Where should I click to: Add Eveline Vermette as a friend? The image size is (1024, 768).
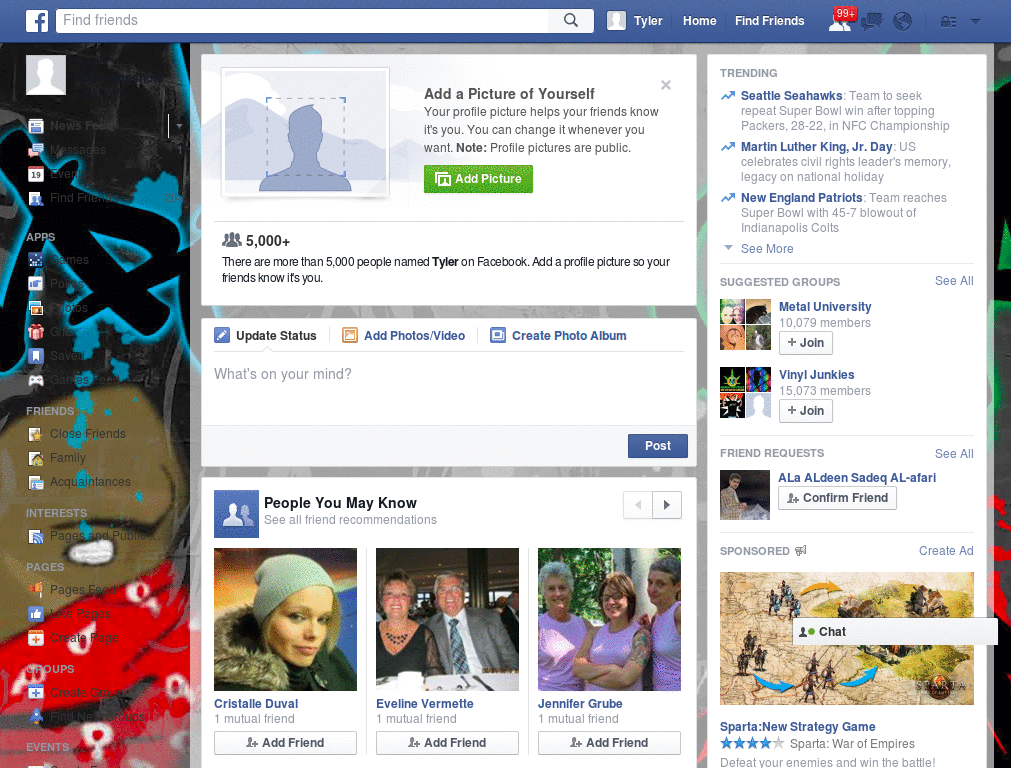447,743
